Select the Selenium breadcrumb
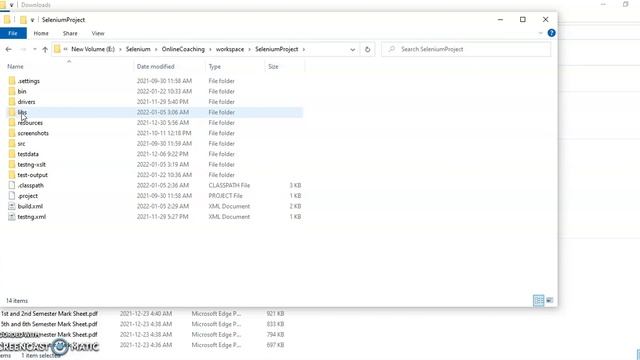 coord(138,49)
